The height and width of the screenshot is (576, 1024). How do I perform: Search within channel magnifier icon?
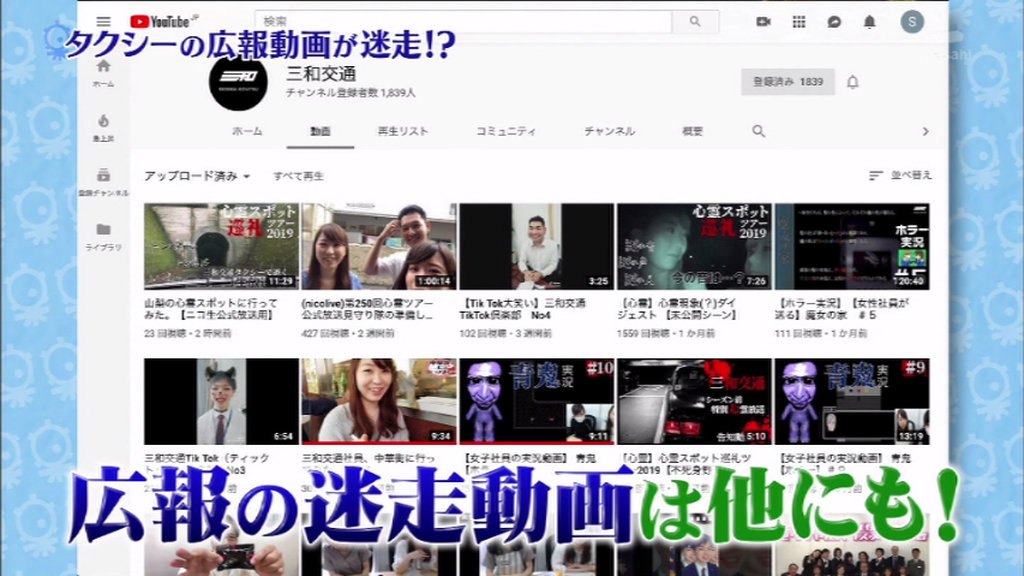click(x=758, y=131)
